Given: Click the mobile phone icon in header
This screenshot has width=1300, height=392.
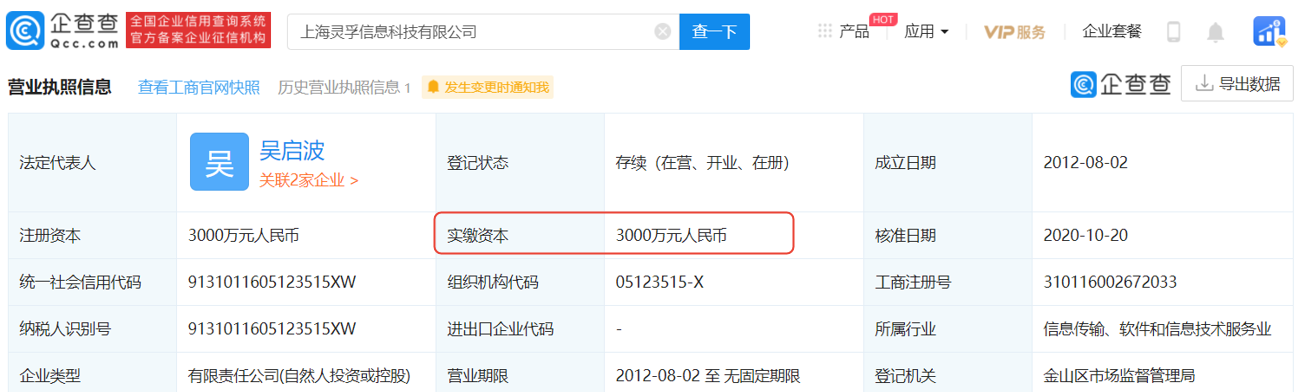Looking at the screenshot, I should coord(1174,32).
